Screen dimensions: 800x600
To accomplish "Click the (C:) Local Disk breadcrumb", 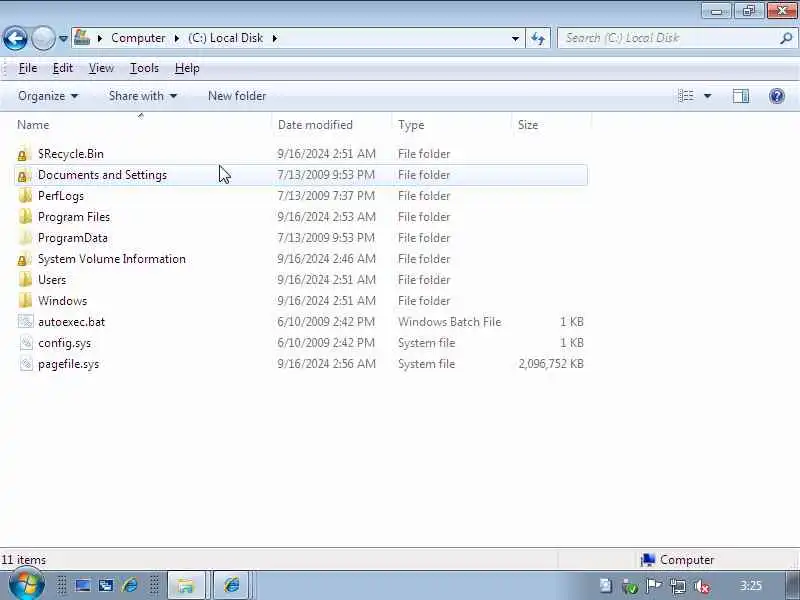I will [225, 38].
